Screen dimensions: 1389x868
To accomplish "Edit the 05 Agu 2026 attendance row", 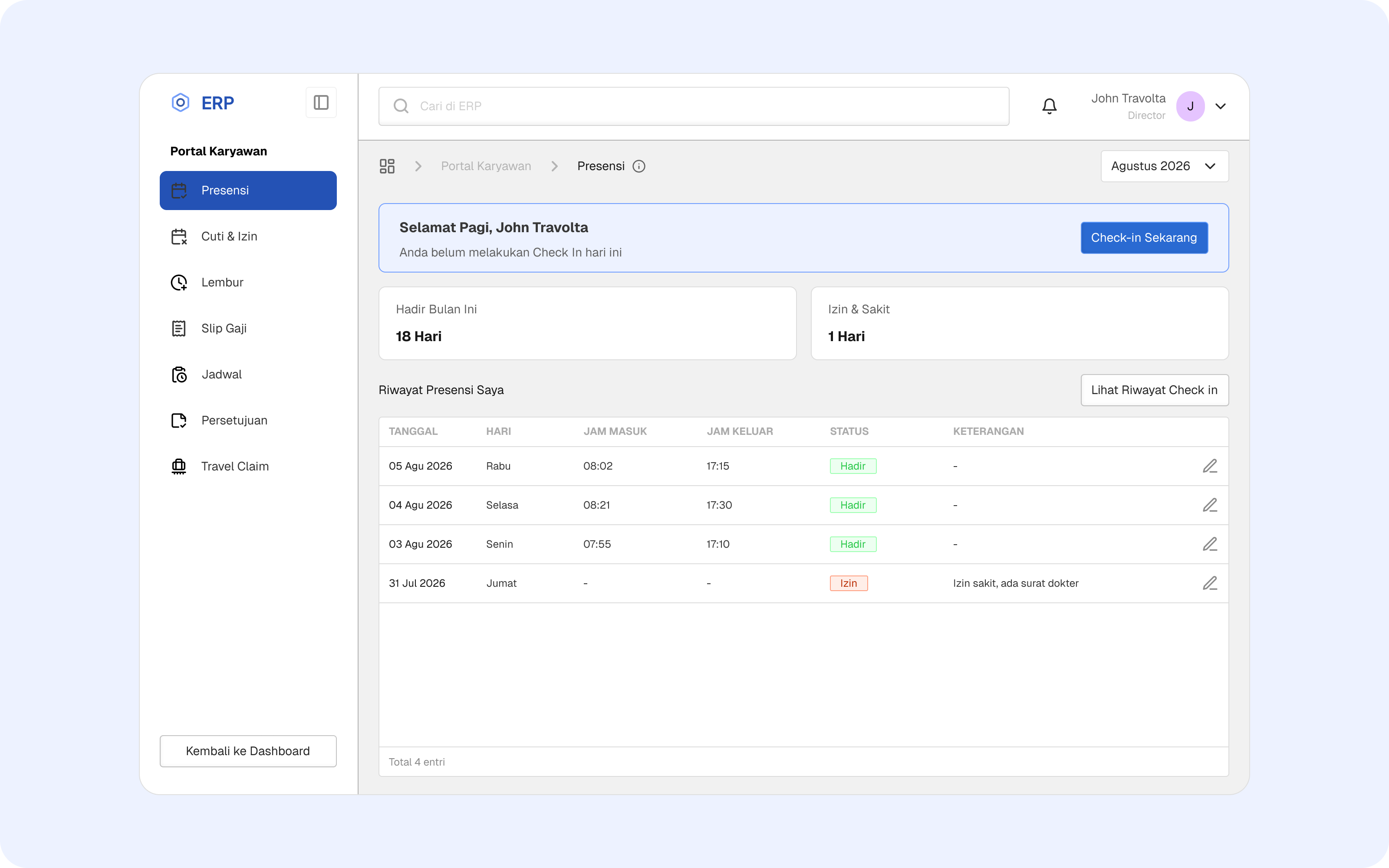I will click(x=1210, y=466).
